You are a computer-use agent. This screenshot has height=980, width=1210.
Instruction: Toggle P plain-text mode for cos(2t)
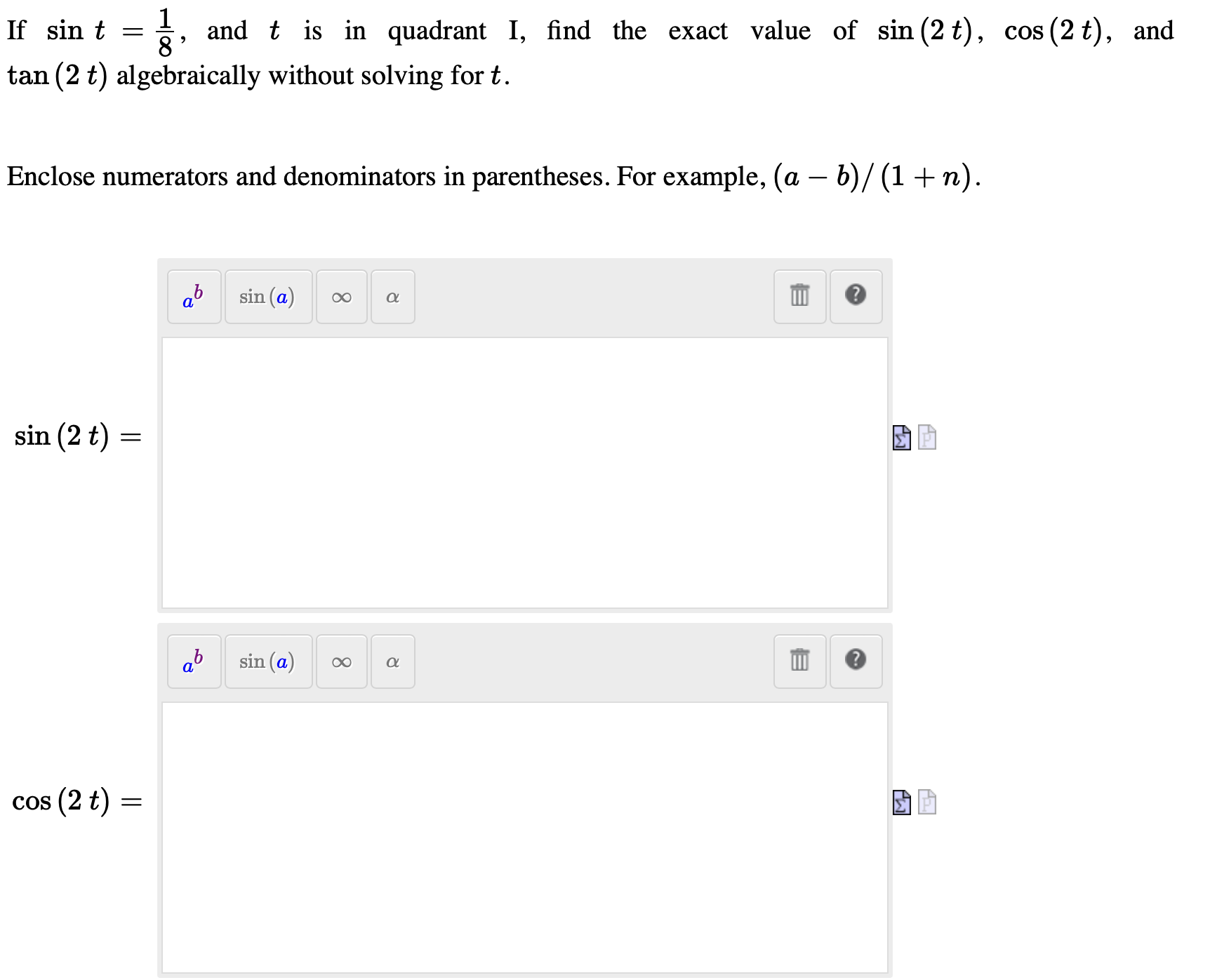926,803
